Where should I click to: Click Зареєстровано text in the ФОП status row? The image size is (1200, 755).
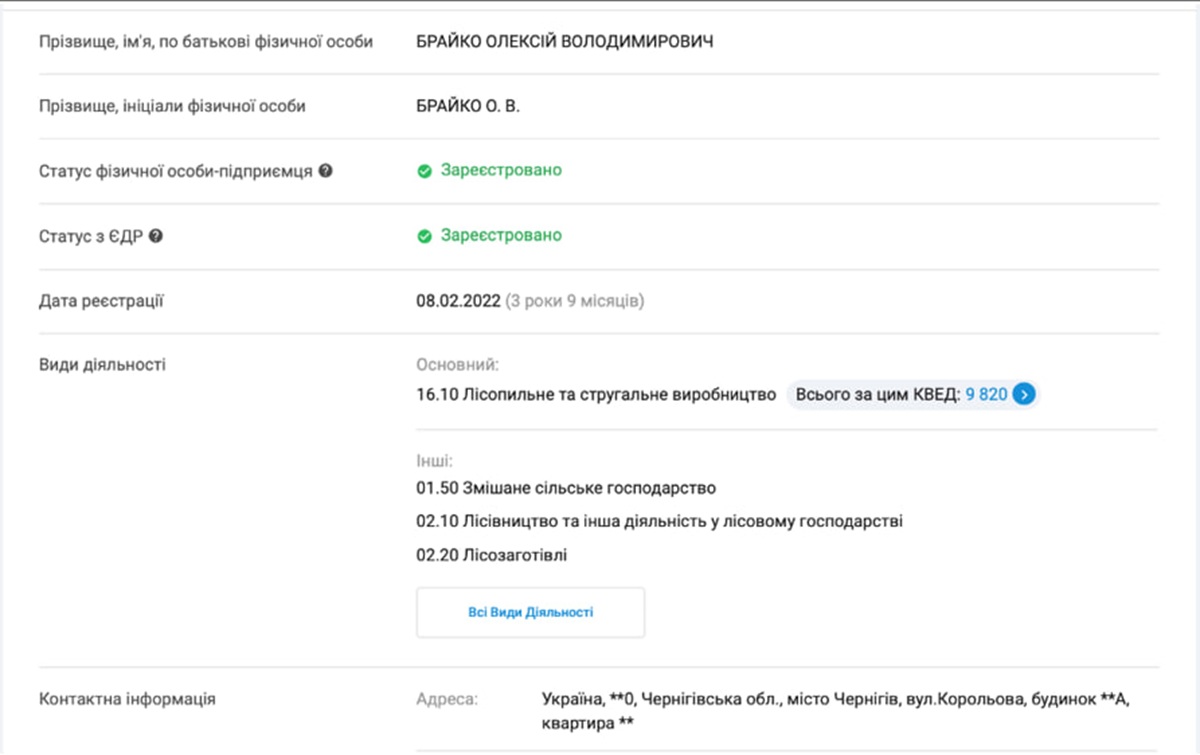pos(501,171)
